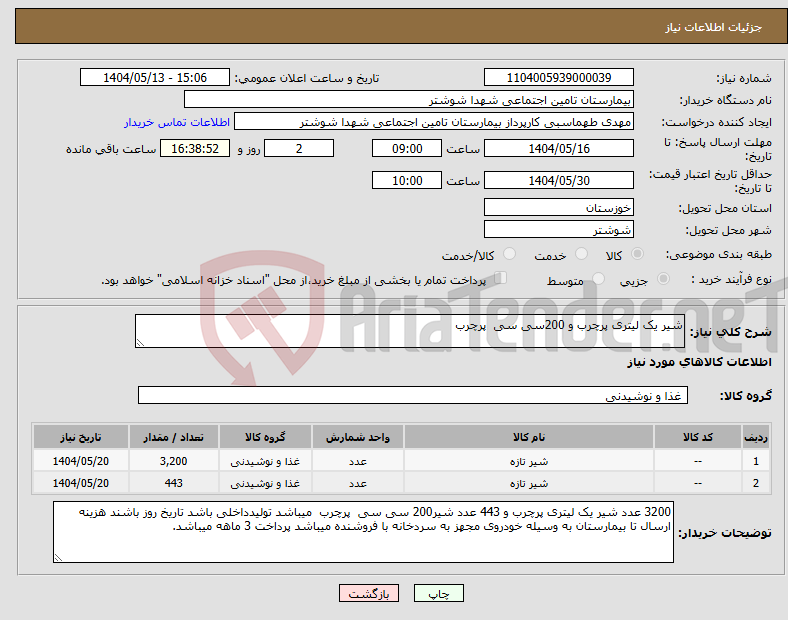788x620 pixels.
Task: Click the announcement date field 1404/05/13 - 15:06
Action: click(x=155, y=77)
